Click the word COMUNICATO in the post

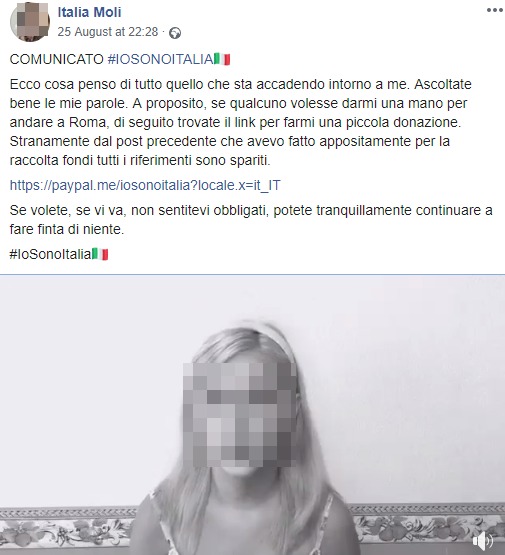pos(57,59)
